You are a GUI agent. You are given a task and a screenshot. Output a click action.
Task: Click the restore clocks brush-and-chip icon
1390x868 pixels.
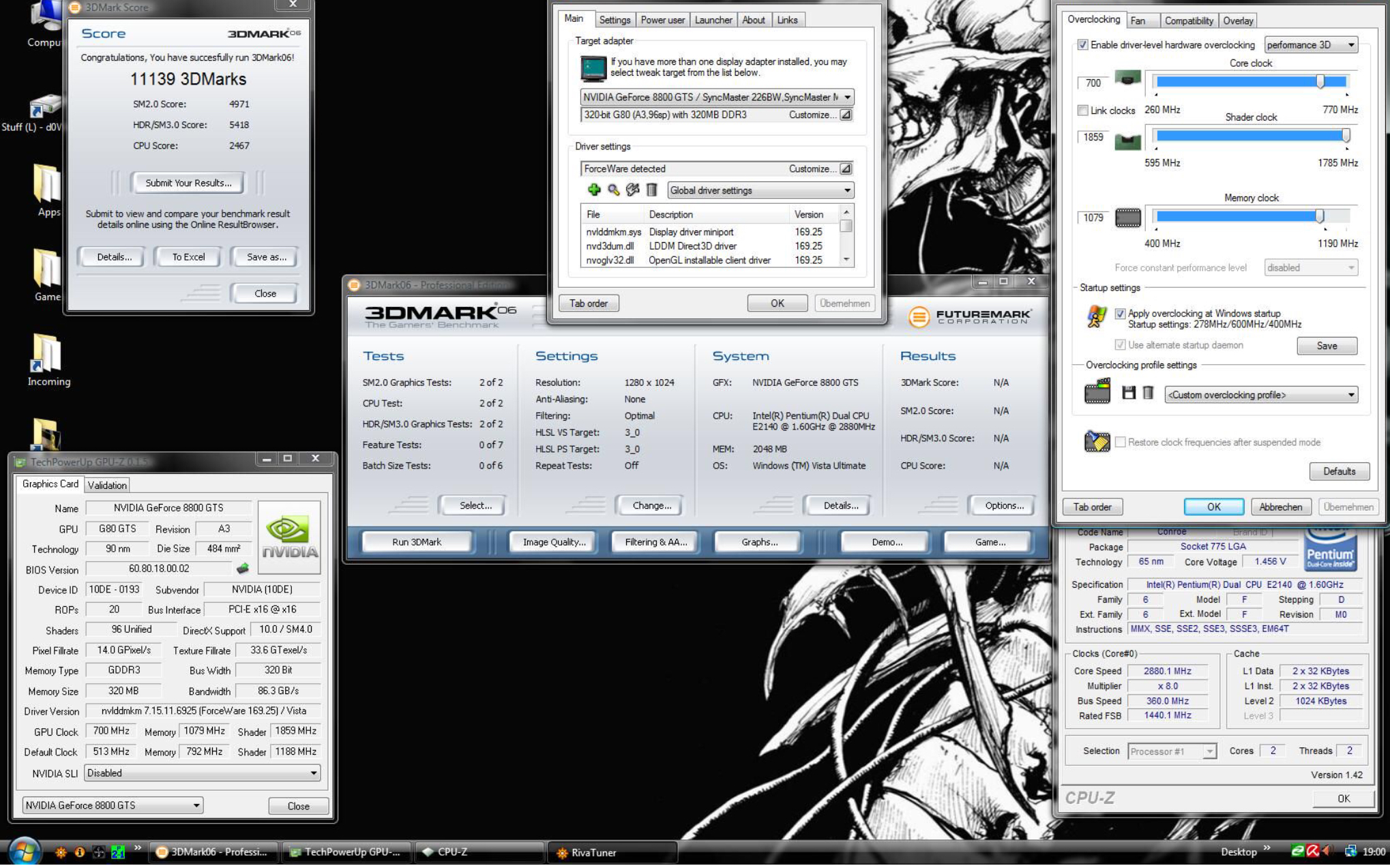[x=1097, y=441]
